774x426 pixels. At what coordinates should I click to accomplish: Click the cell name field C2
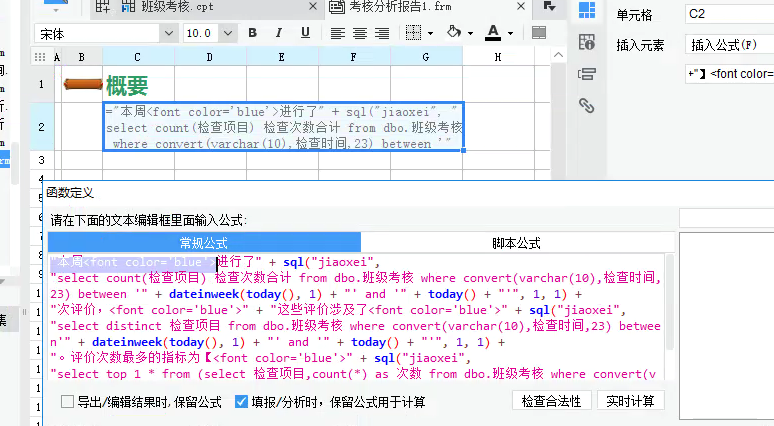[x=730, y=14]
